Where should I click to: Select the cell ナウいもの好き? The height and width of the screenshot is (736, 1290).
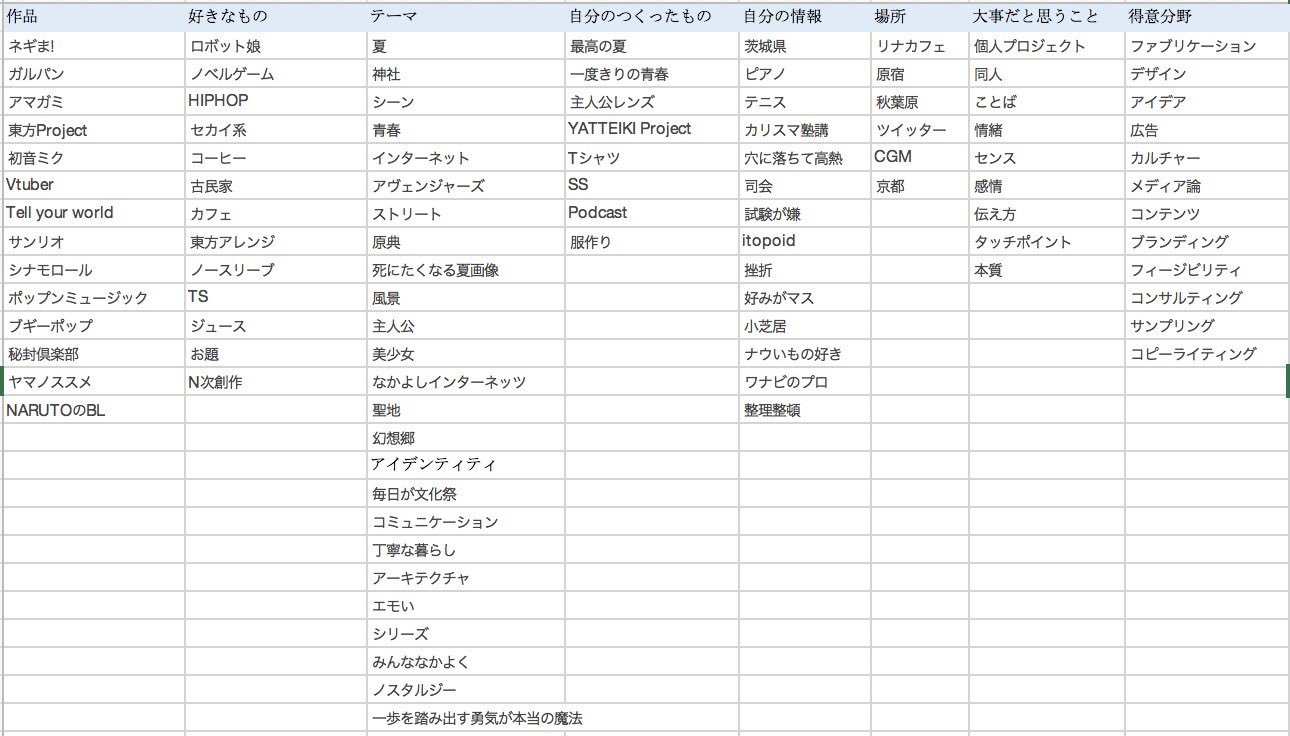pyautogui.click(x=805, y=354)
